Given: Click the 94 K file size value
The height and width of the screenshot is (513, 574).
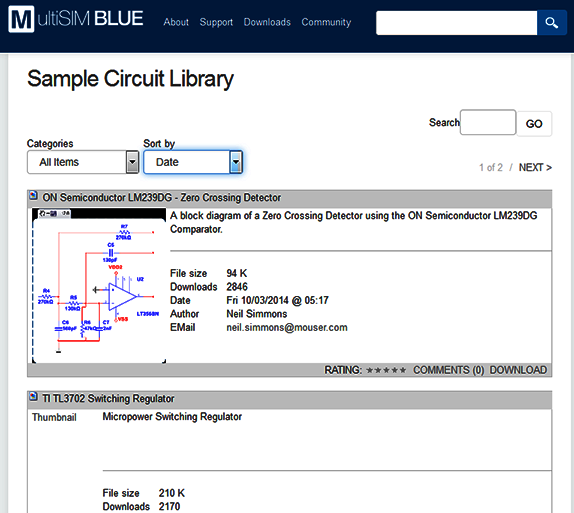Looking at the screenshot, I should click(x=236, y=273).
